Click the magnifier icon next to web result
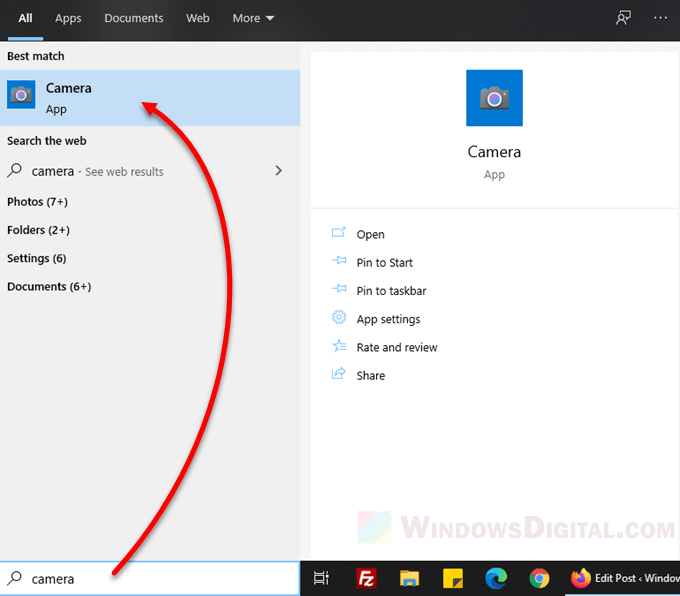680x596 pixels. pyautogui.click(x=14, y=170)
